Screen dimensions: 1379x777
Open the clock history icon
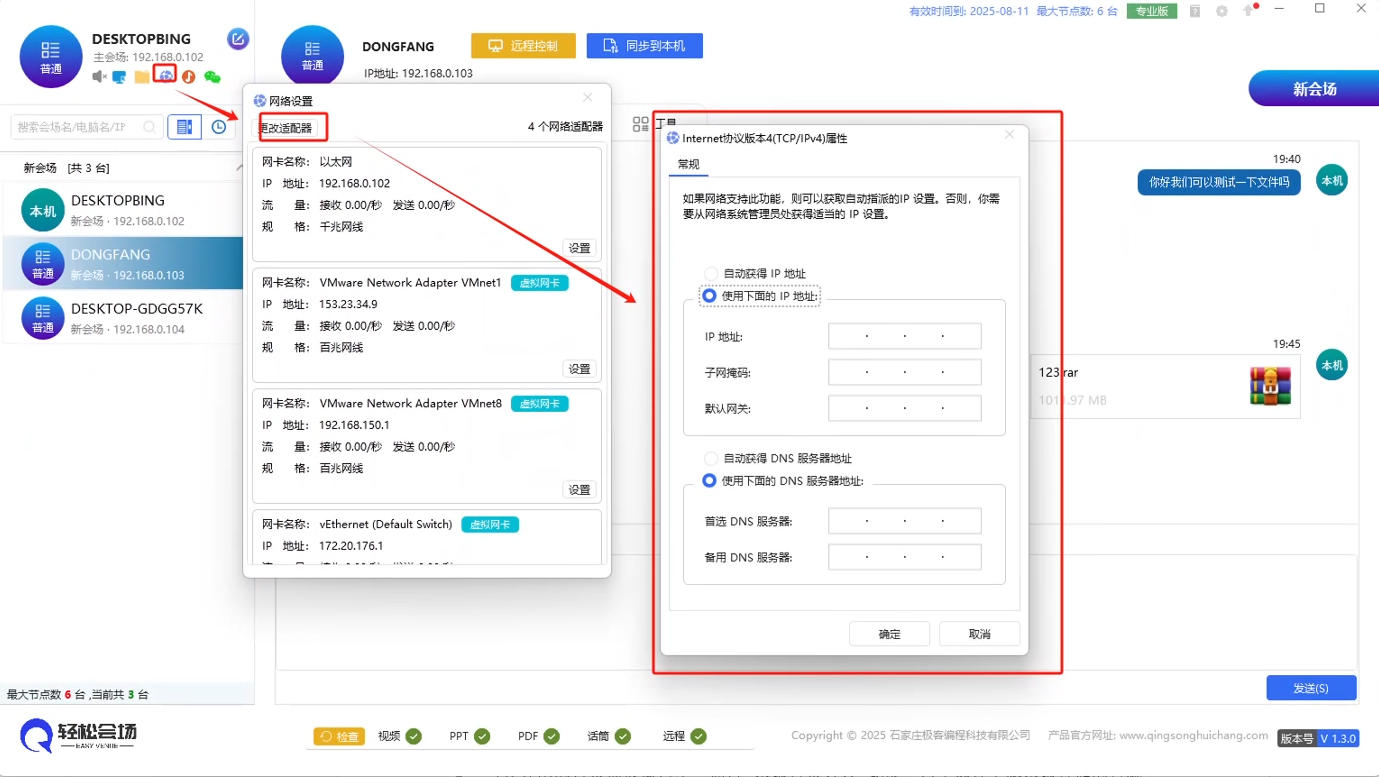[x=218, y=127]
